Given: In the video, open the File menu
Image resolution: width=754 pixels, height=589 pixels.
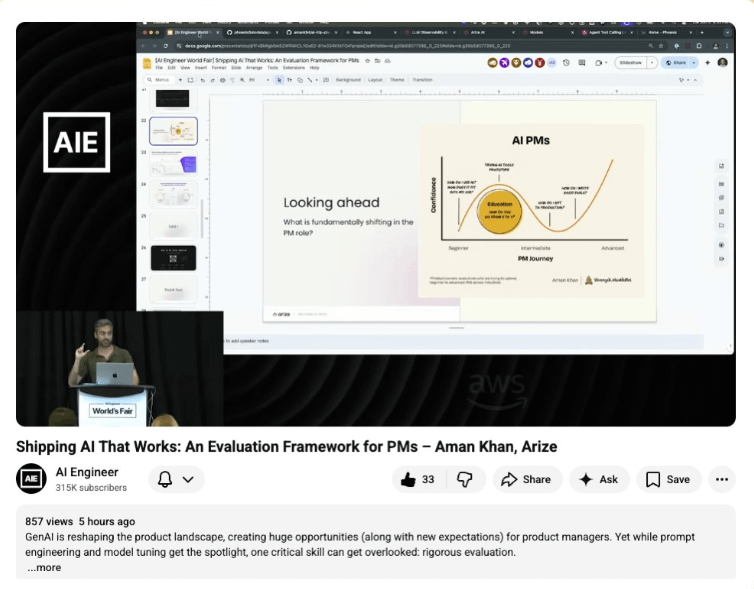Looking at the screenshot, I should pyautogui.click(x=159, y=68).
